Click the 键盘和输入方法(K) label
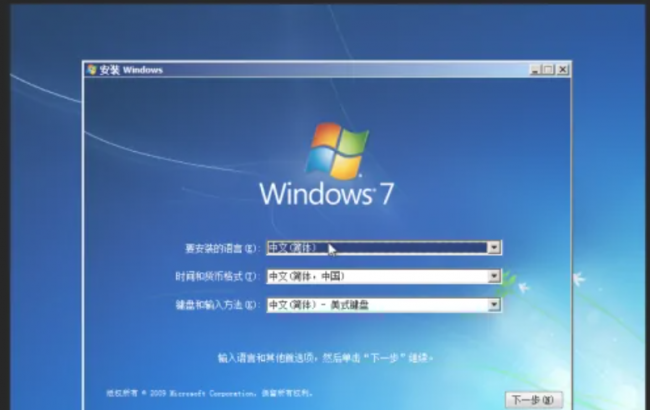Image resolution: width=650 pixels, height=410 pixels. [217, 305]
